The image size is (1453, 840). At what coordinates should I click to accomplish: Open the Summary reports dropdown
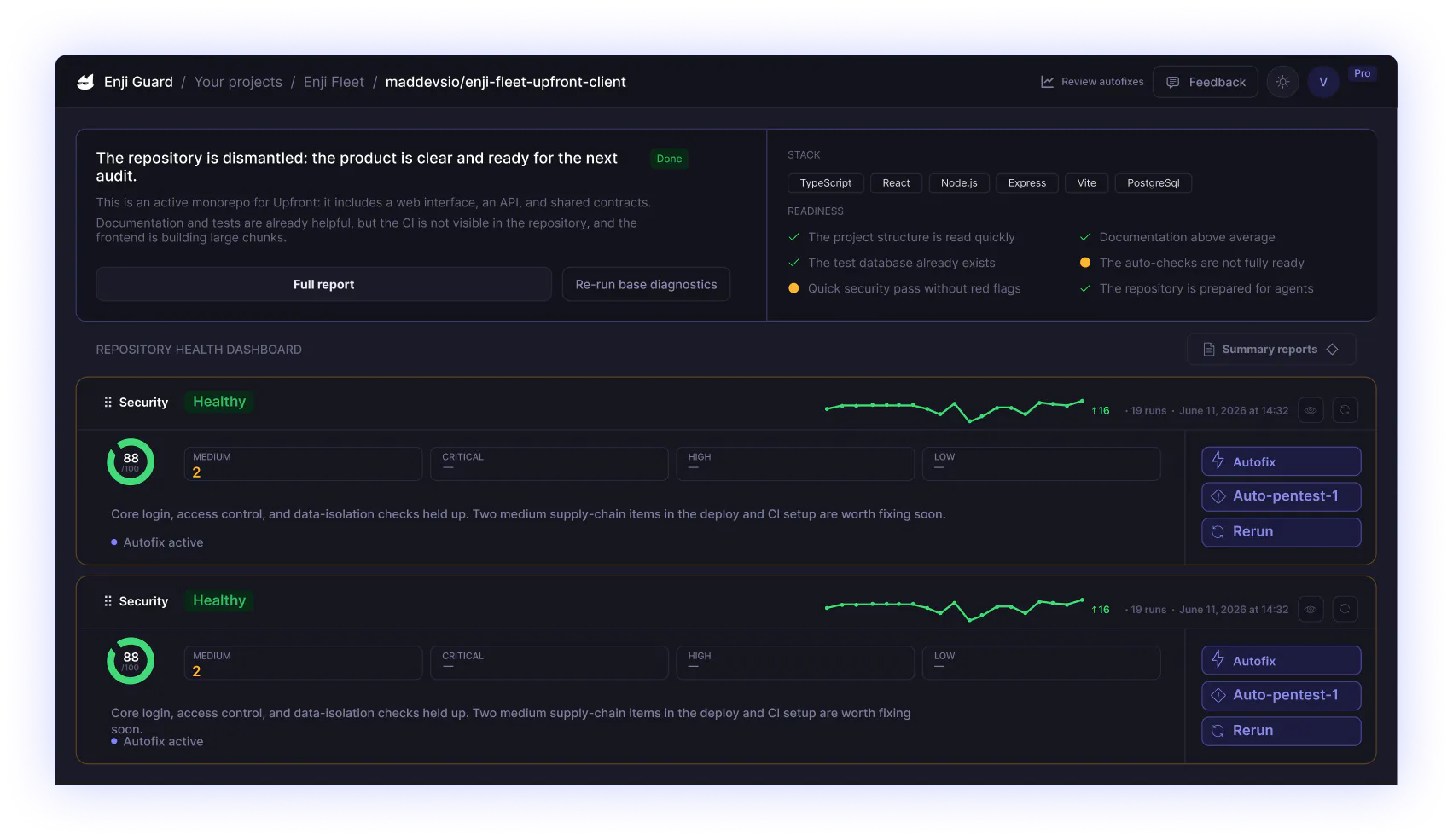[1270, 349]
